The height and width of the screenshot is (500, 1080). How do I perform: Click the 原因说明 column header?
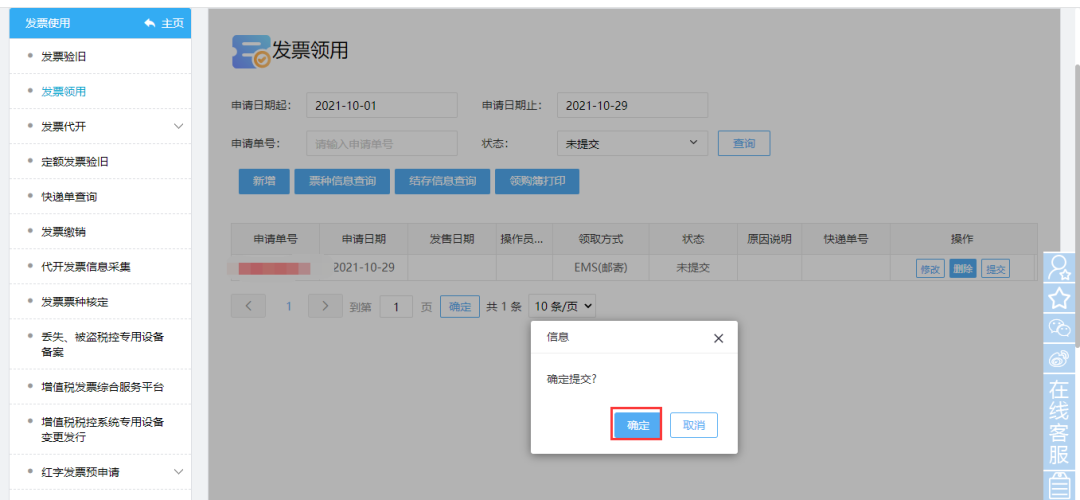click(x=769, y=239)
